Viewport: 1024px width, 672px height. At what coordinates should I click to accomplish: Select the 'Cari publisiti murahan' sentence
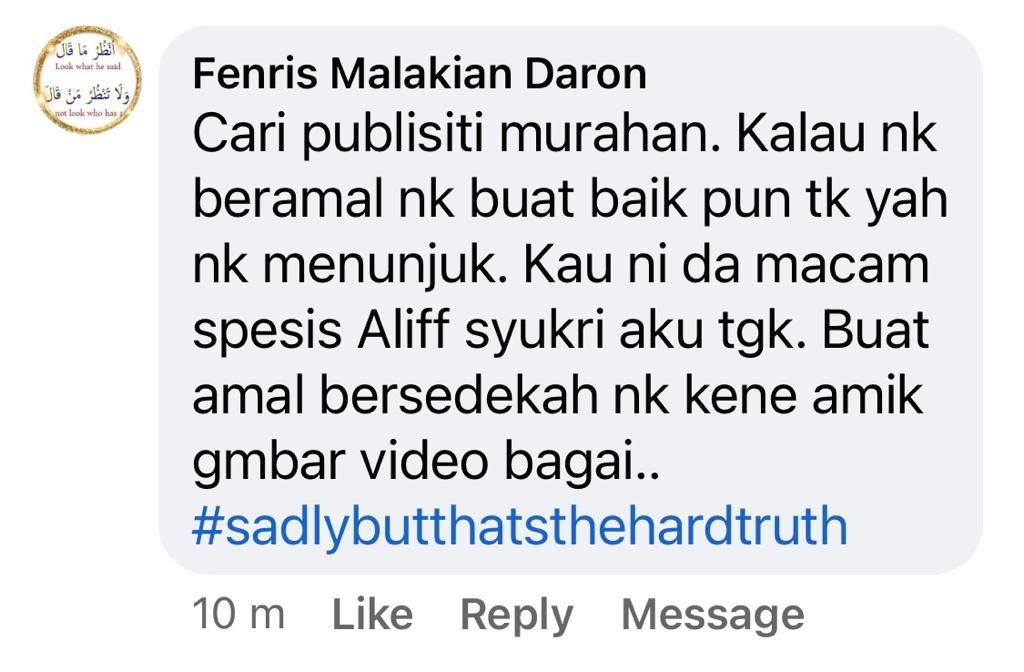point(457,136)
